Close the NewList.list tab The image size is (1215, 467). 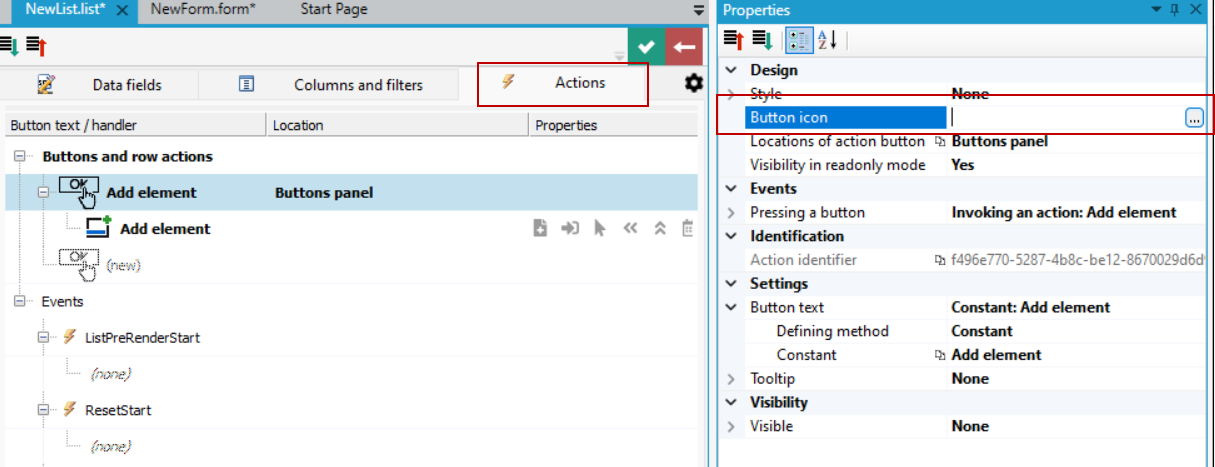click(122, 10)
